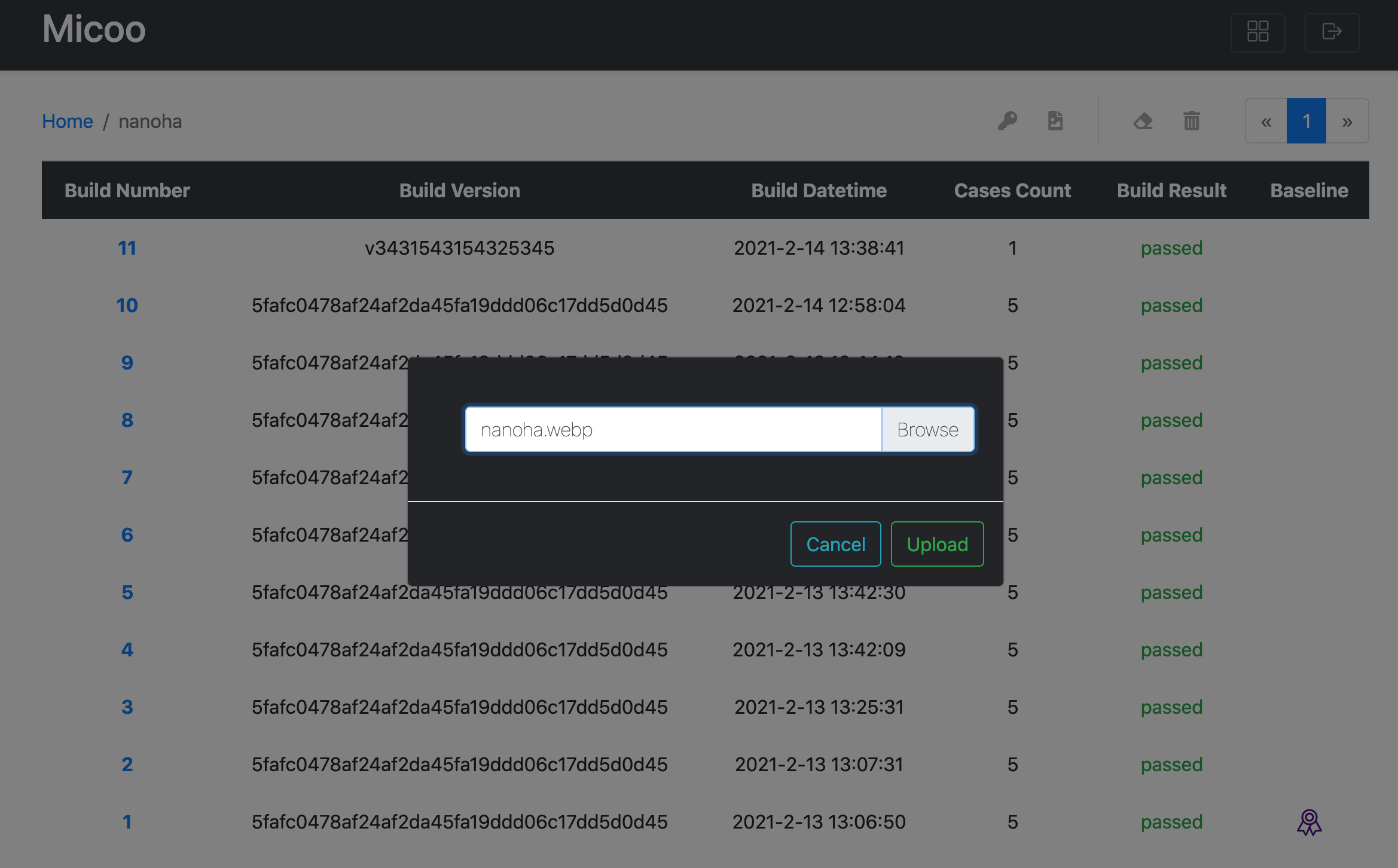The height and width of the screenshot is (868, 1398).
Task: Click the Browse file button
Action: tap(928, 430)
